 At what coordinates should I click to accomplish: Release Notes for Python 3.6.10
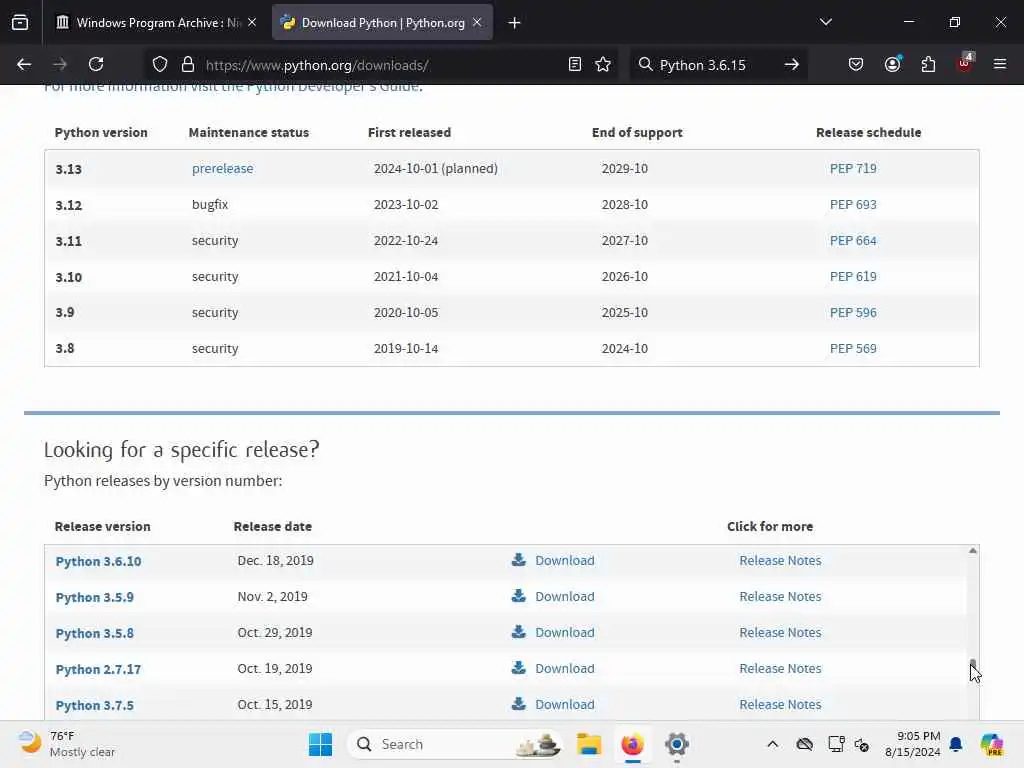point(780,560)
